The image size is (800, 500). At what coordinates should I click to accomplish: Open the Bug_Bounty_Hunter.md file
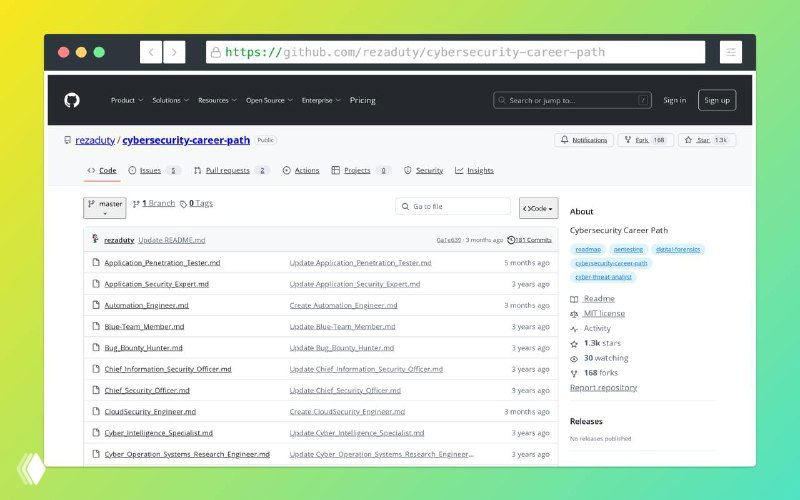(x=143, y=348)
